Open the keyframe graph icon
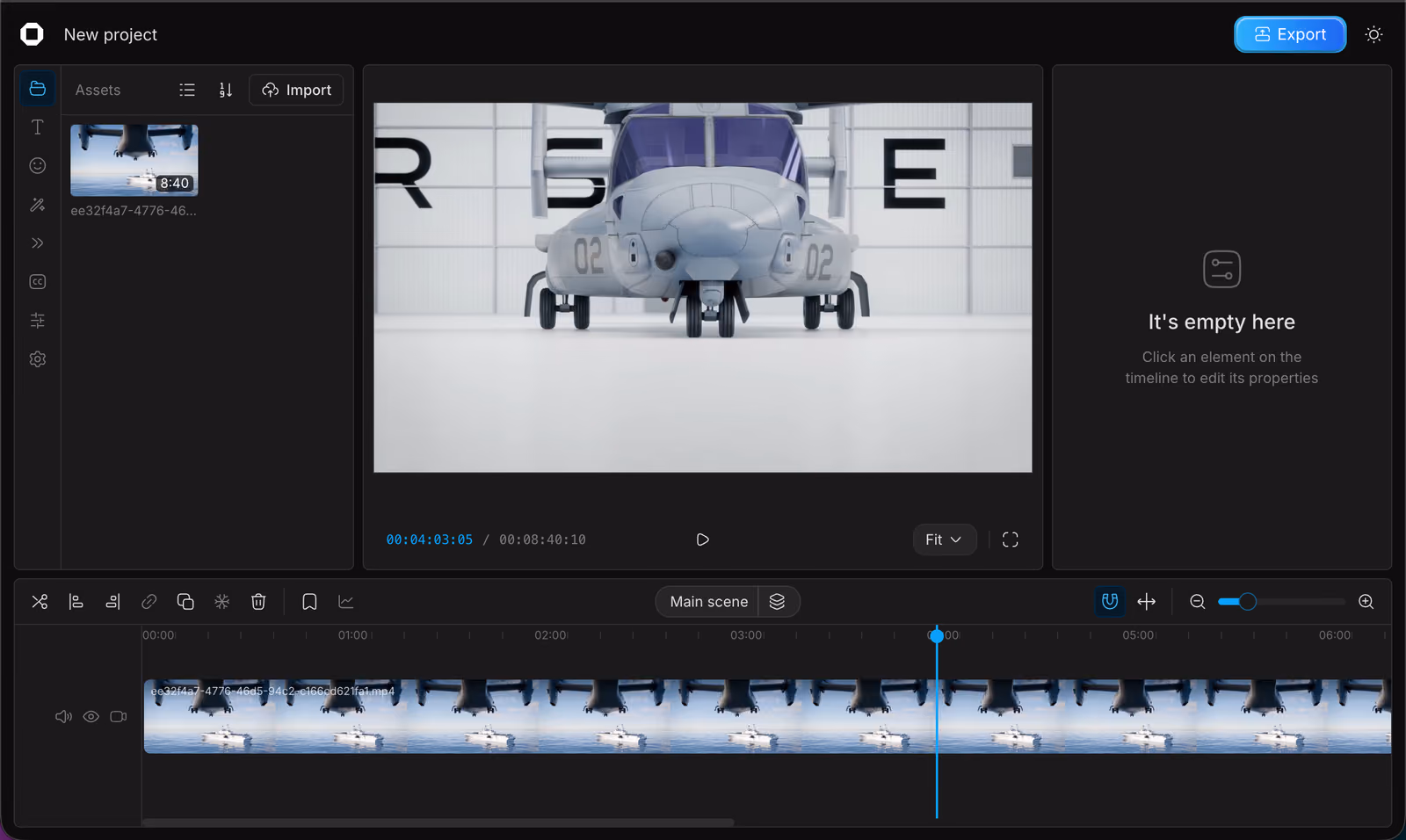This screenshot has width=1406, height=840. 346,602
